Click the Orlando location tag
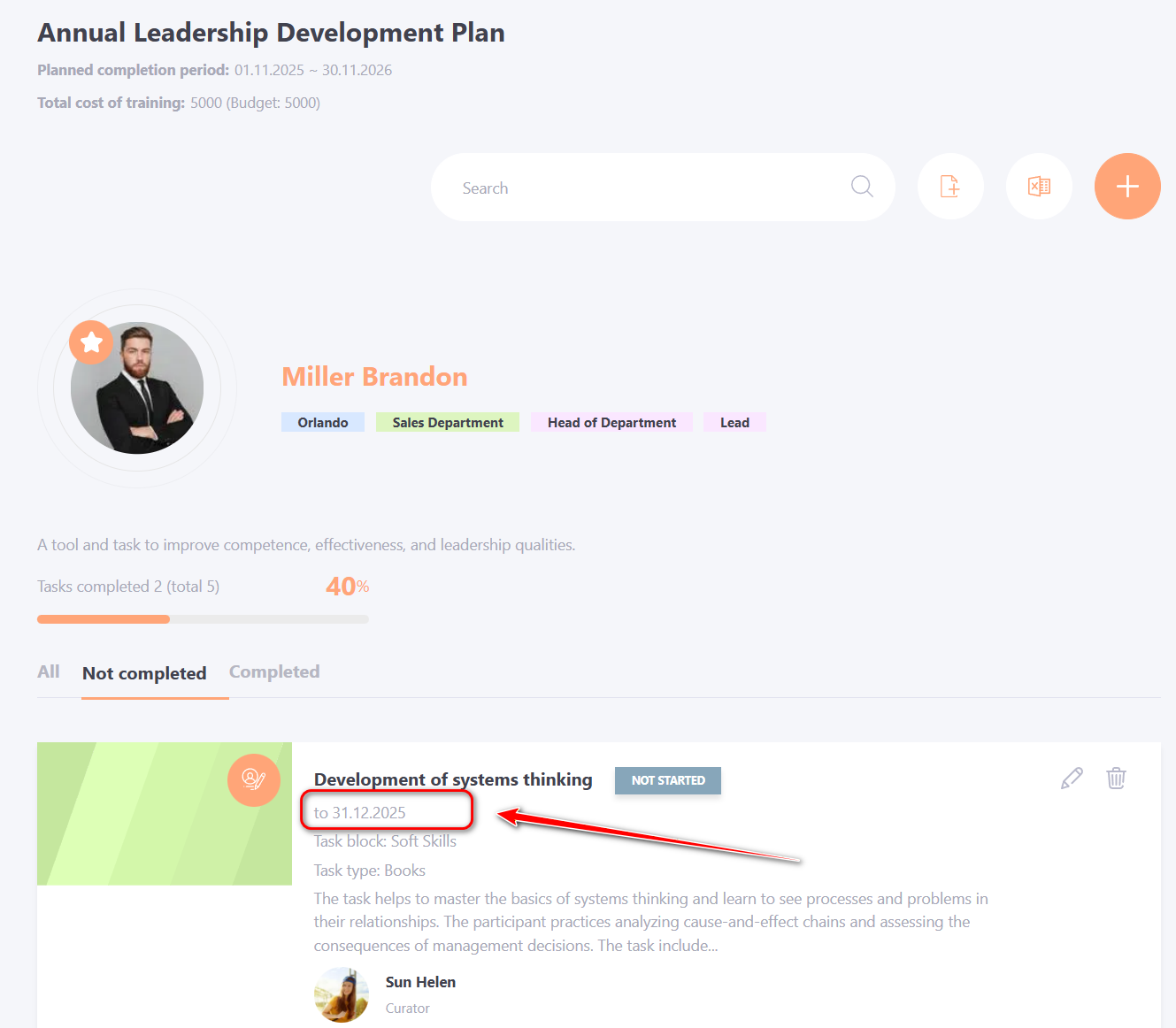Screen dimensions: 1176x1028 tap(323, 423)
